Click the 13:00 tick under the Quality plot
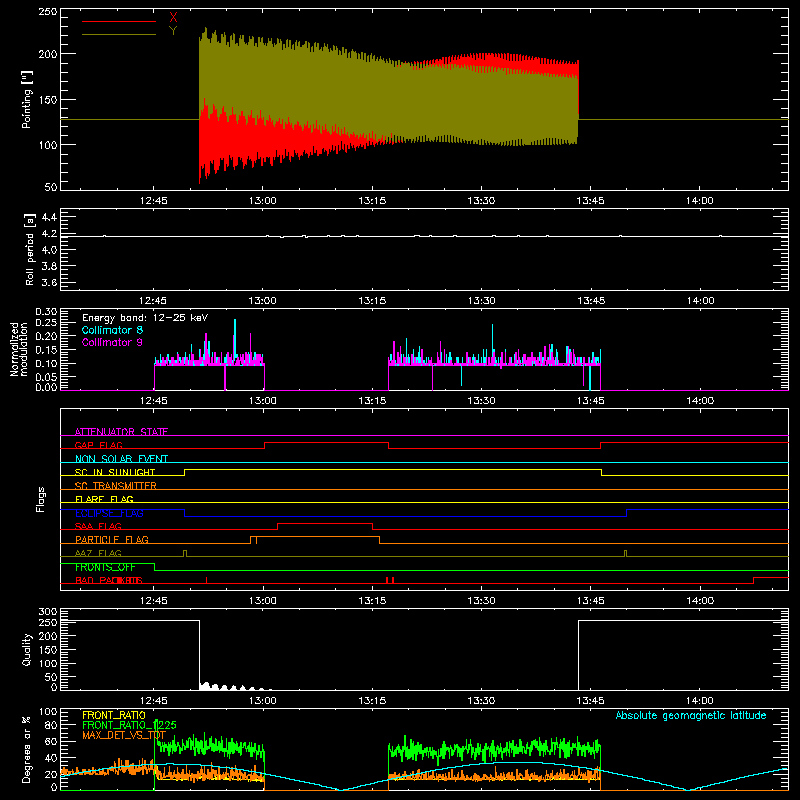800x800 pixels. tap(263, 701)
